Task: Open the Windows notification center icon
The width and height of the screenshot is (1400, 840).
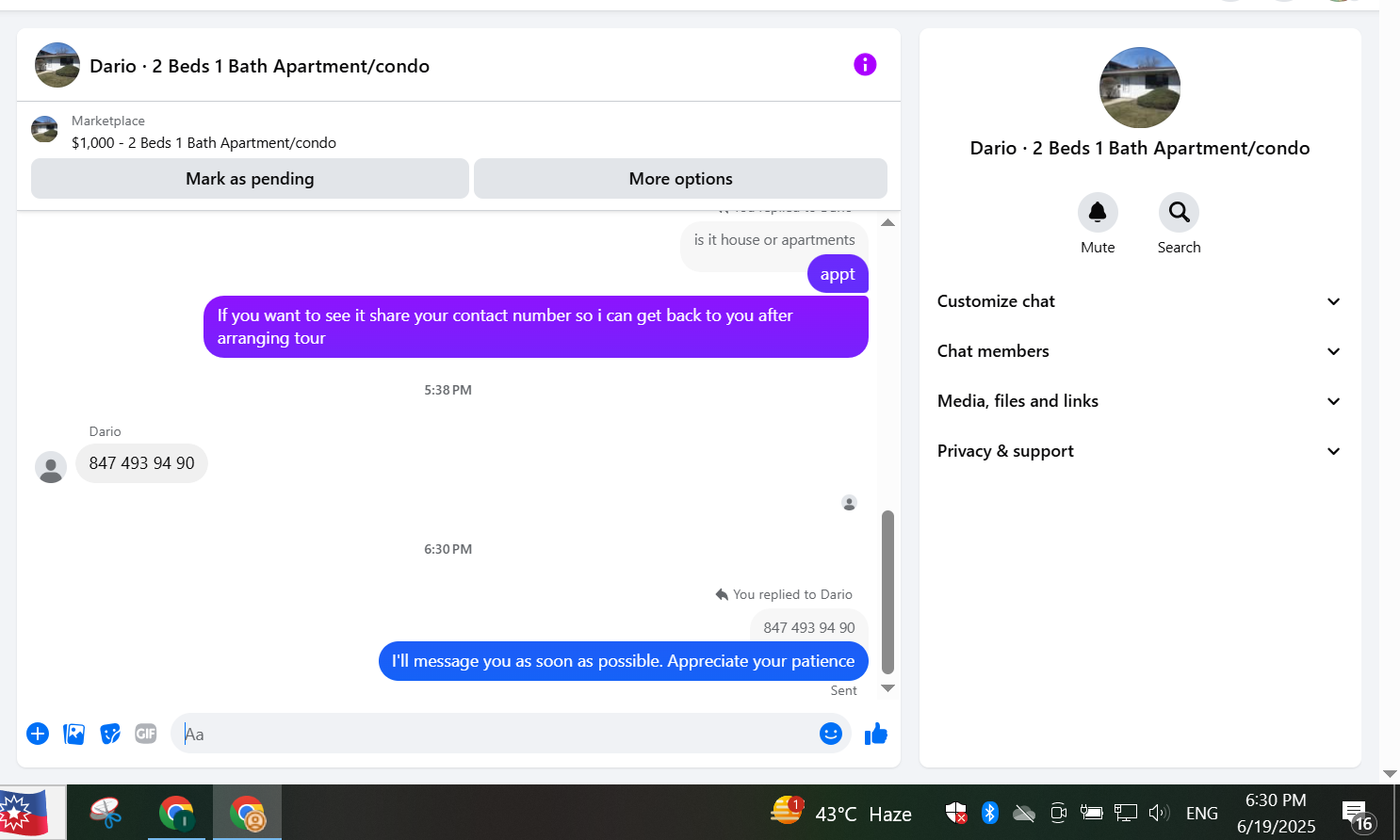Action: coord(1358,816)
